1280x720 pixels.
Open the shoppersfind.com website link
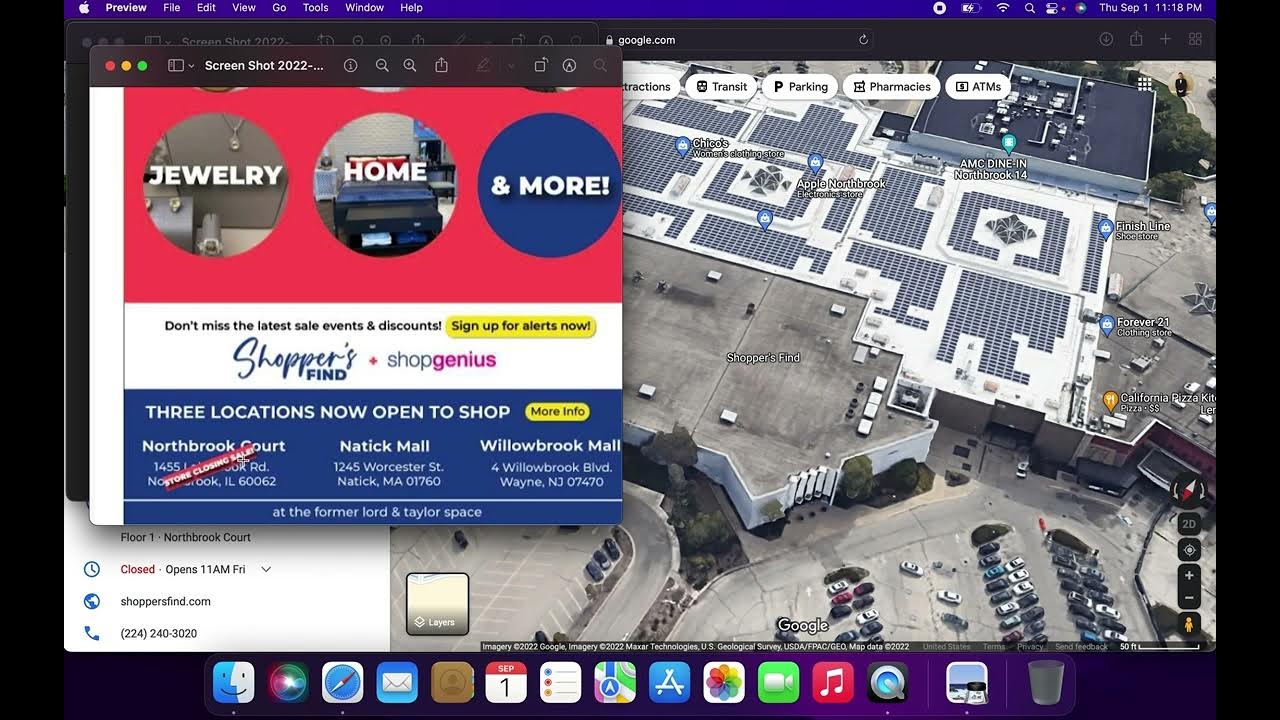(166, 601)
